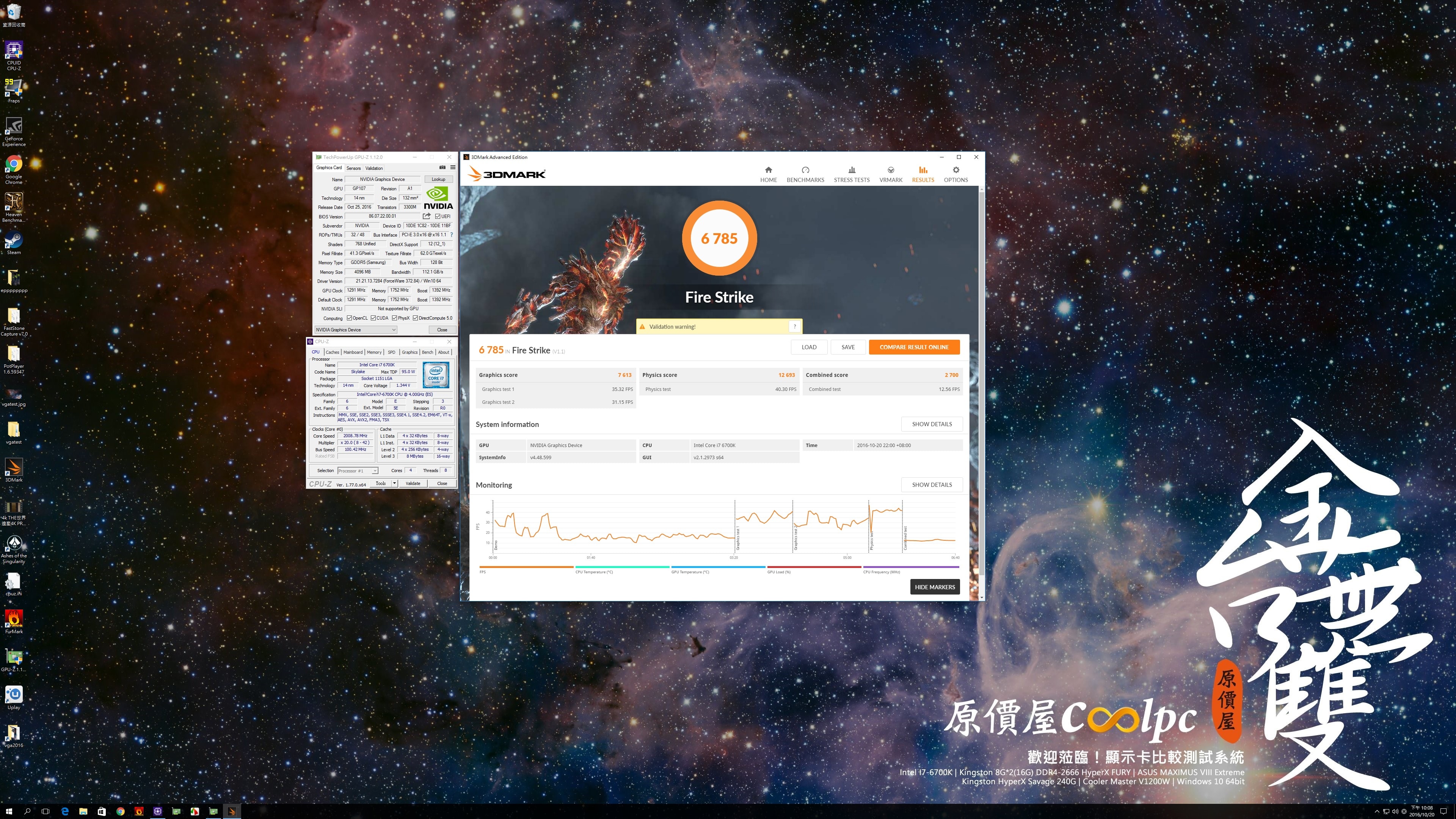Open the BENCHMARKS section in 3DMark
The height and width of the screenshot is (819, 1456).
pyautogui.click(x=805, y=174)
